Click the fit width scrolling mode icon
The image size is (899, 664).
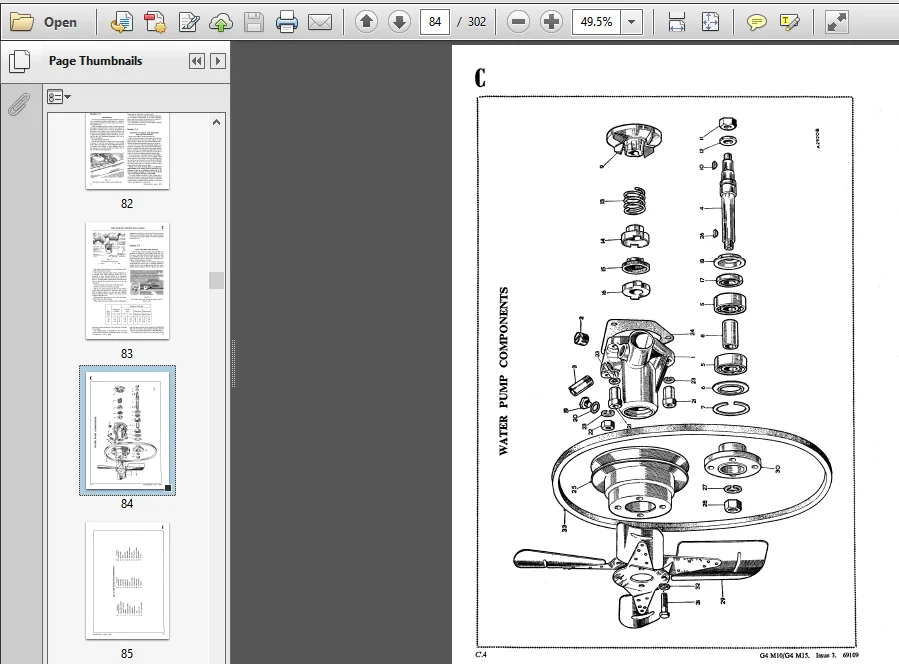click(x=677, y=22)
